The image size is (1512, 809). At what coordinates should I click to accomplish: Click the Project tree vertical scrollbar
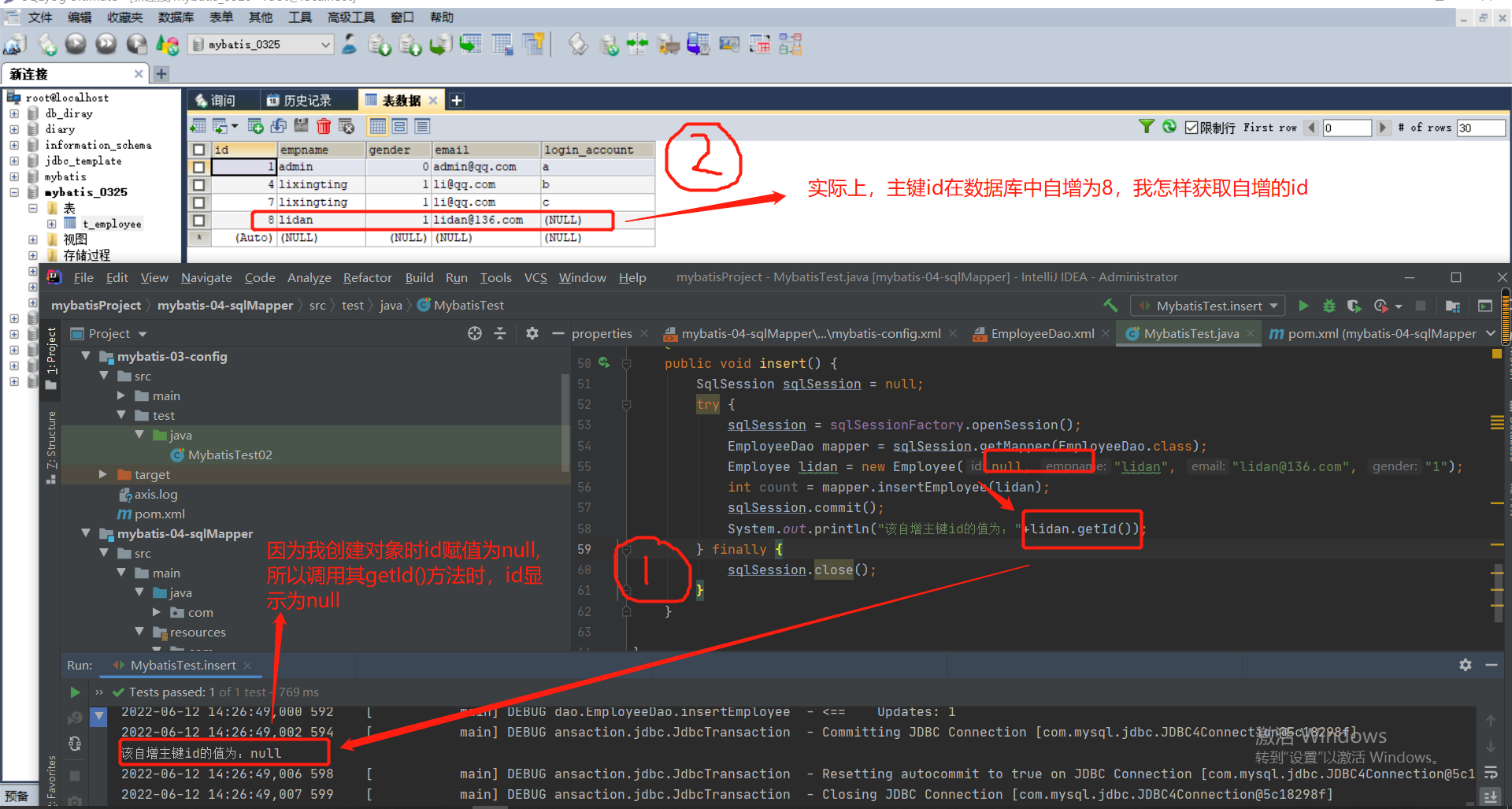565,421
